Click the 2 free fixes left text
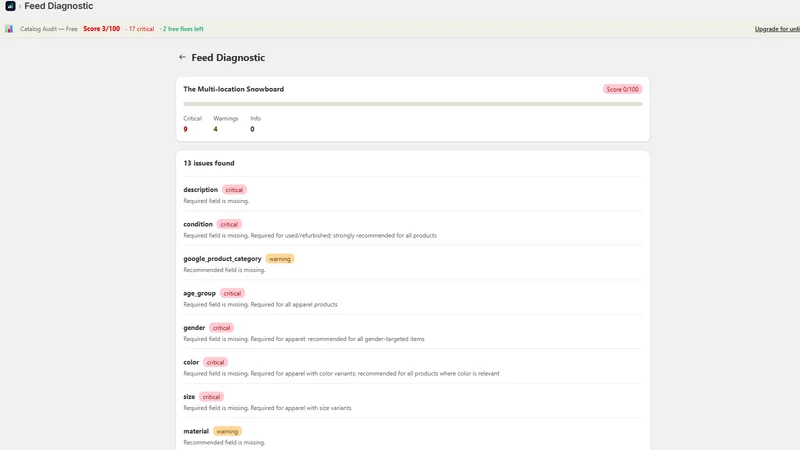The image size is (800, 450). point(182,29)
